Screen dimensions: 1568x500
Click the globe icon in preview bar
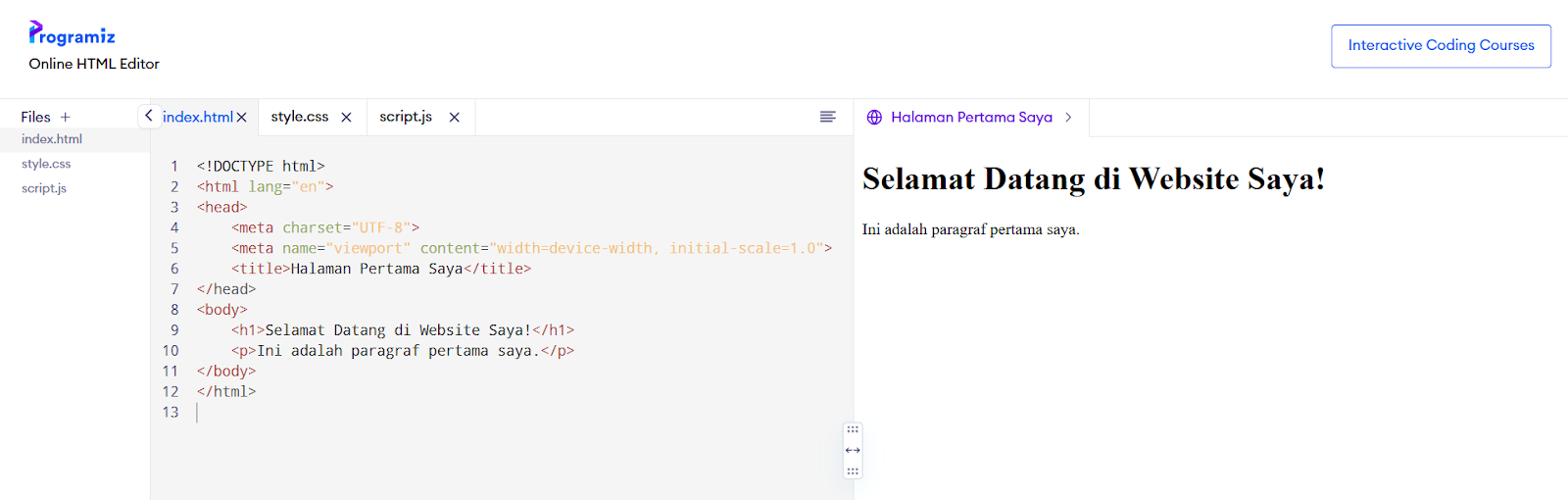tap(874, 117)
